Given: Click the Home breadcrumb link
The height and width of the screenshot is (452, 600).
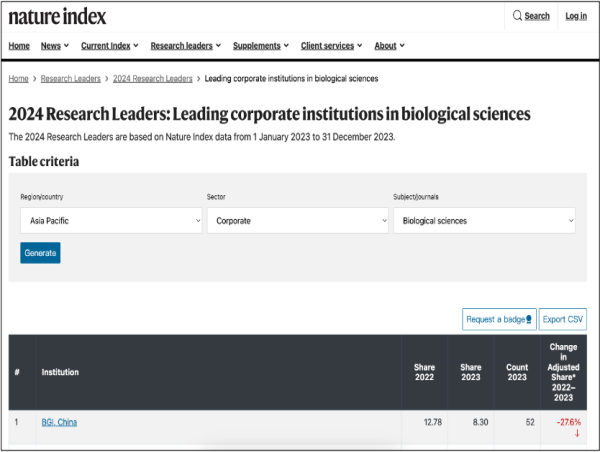Looking at the screenshot, I should [x=18, y=78].
